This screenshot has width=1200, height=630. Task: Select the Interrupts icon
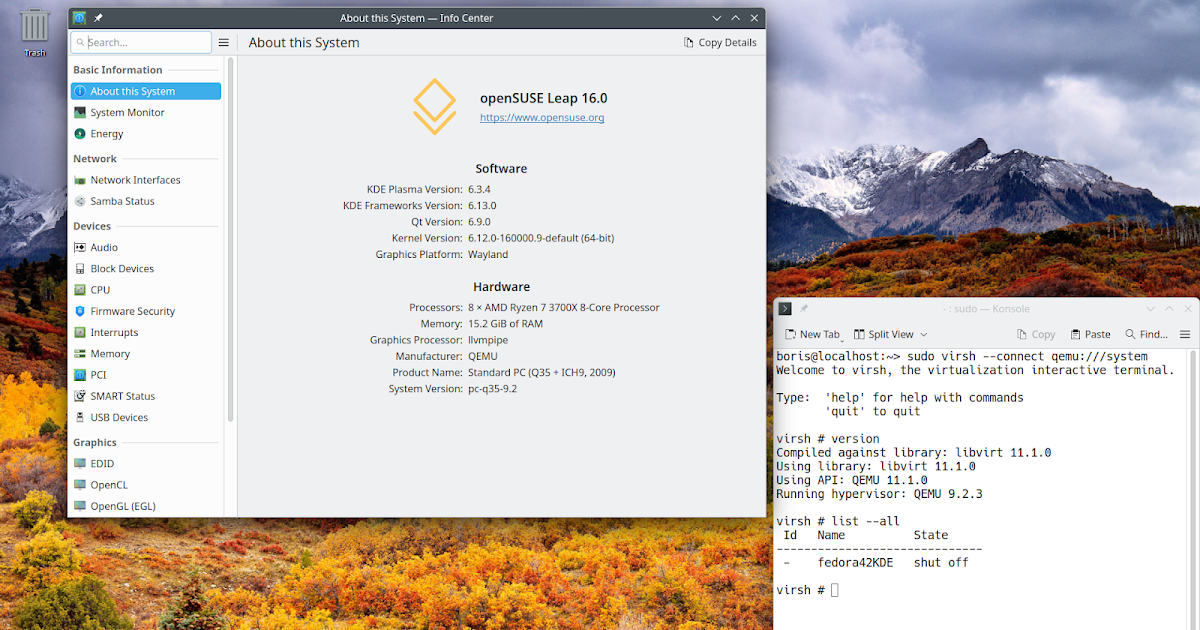81,332
